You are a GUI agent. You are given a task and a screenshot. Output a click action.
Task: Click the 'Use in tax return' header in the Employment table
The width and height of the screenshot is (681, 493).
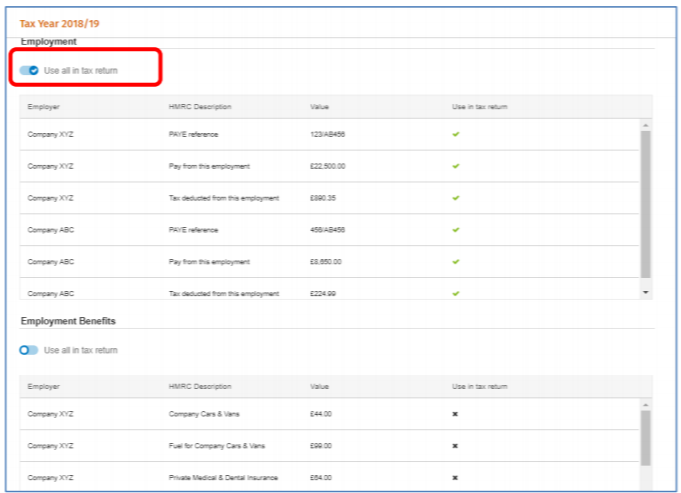pyautogui.click(x=479, y=107)
